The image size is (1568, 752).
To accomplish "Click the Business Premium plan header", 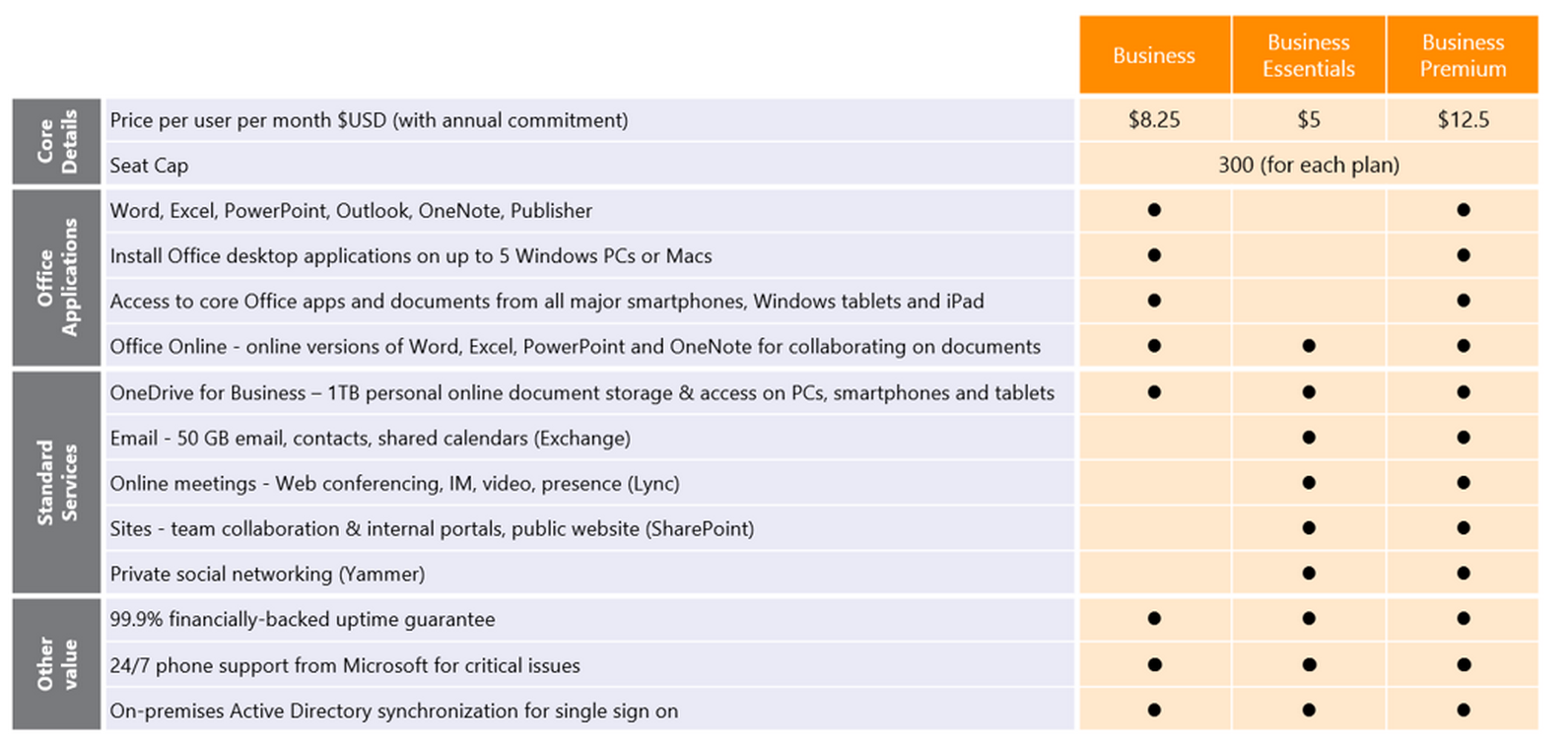I will pos(1463,55).
